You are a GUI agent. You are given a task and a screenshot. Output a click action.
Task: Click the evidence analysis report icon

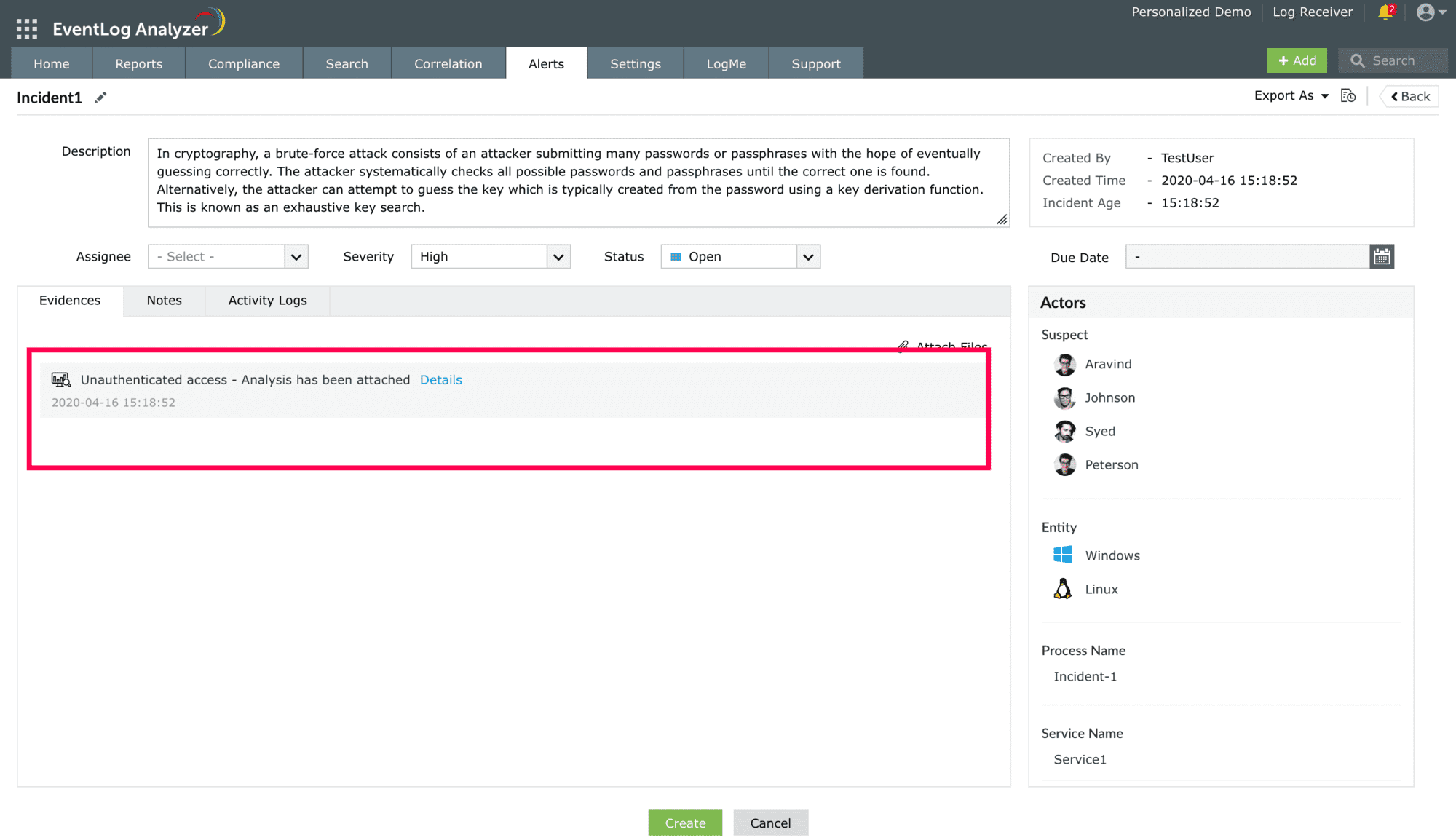point(61,379)
